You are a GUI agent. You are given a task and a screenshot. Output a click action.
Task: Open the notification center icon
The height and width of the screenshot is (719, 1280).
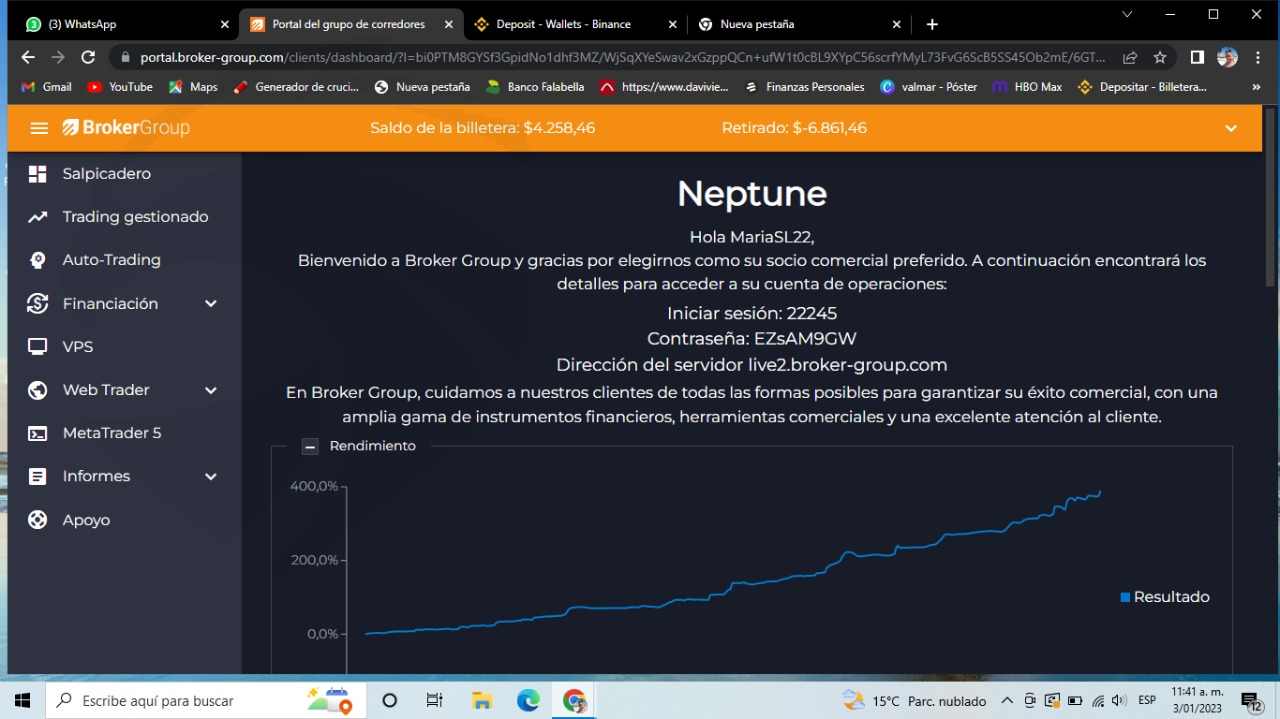[1251, 700]
